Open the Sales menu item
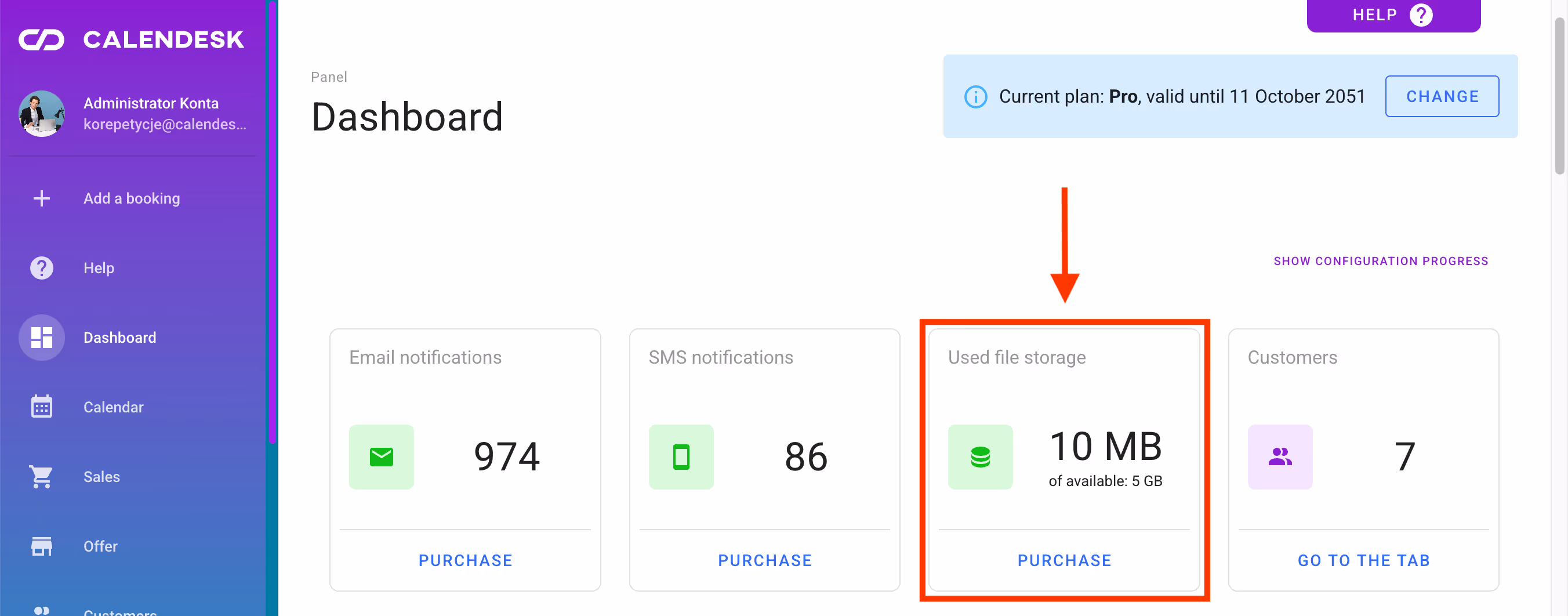This screenshot has width=1568, height=616. point(101,477)
